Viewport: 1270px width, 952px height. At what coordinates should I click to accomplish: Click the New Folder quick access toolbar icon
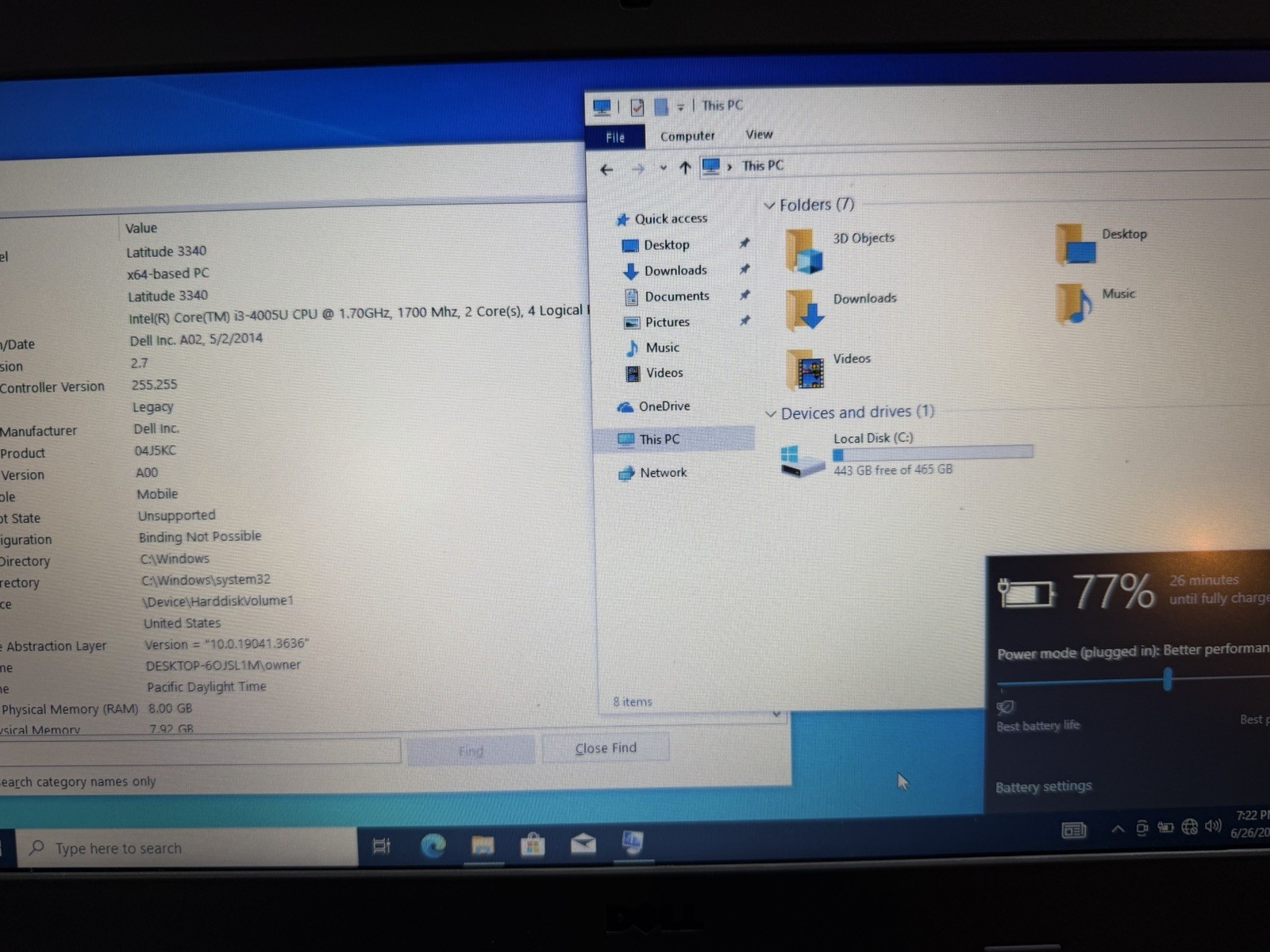click(660, 106)
